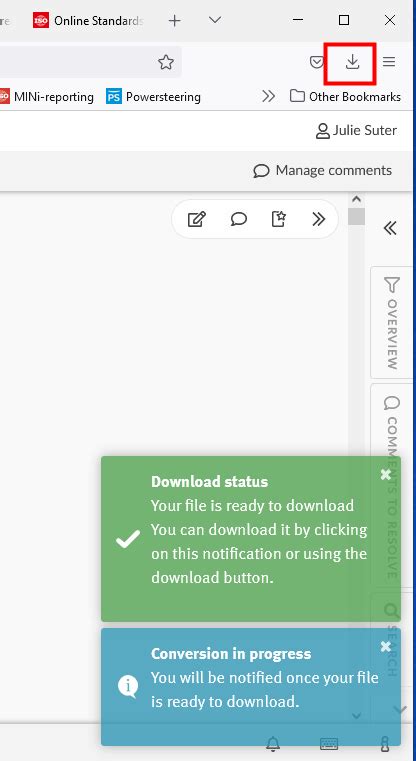
Task: Bookmark this page with the star icon
Action: point(166,62)
